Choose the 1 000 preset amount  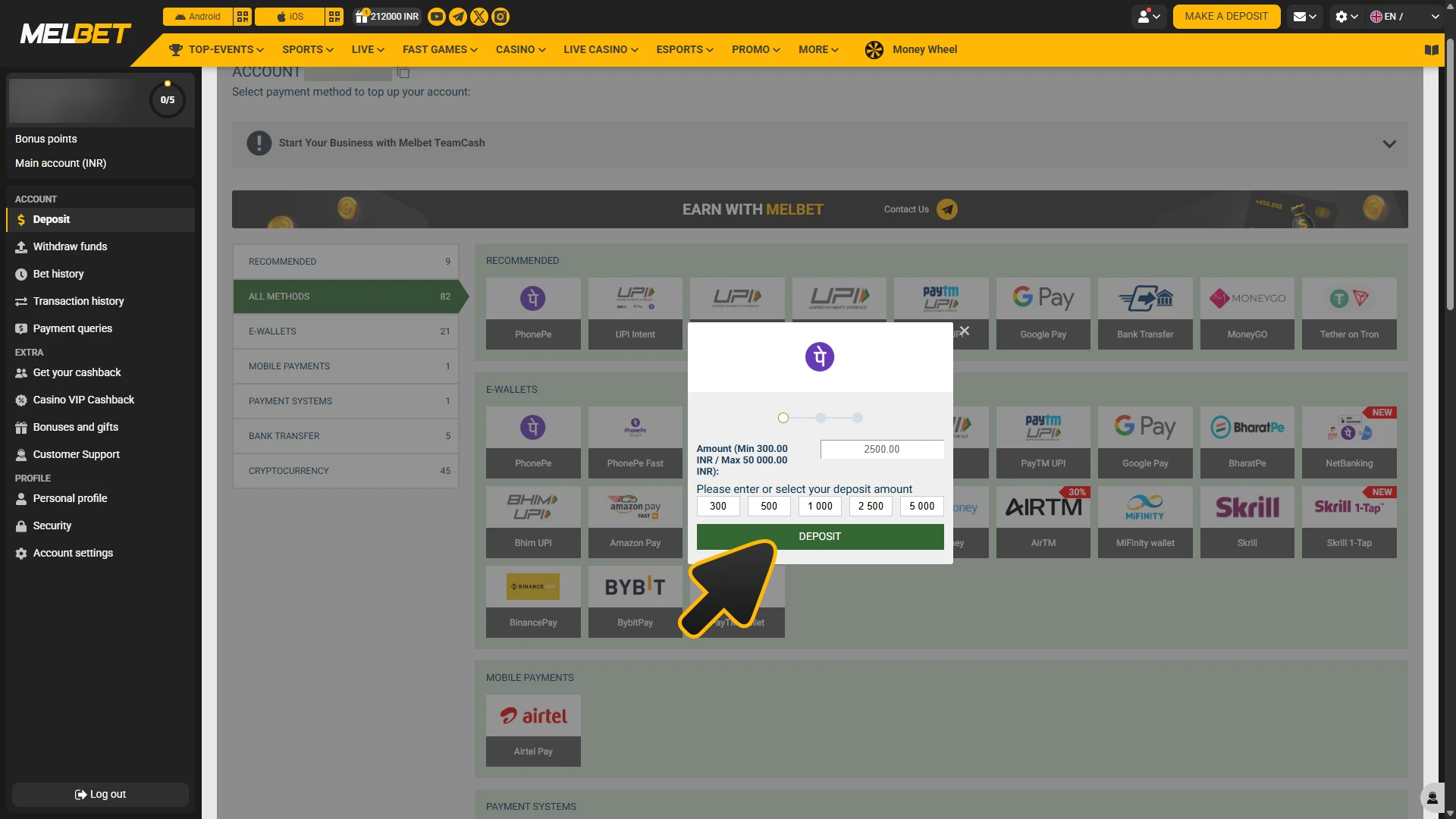click(x=820, y=507)
